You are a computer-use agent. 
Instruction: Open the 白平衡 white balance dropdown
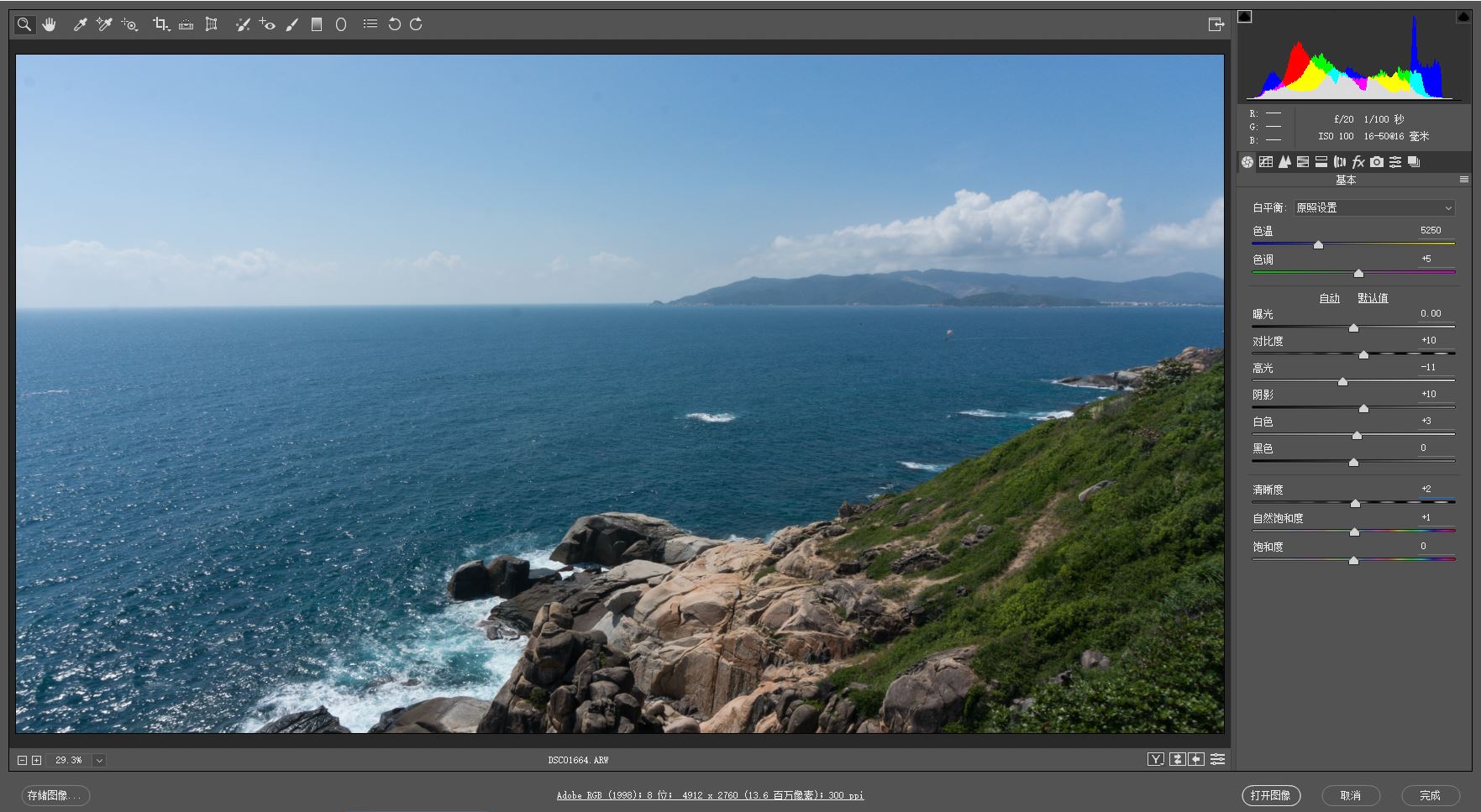1373,207
